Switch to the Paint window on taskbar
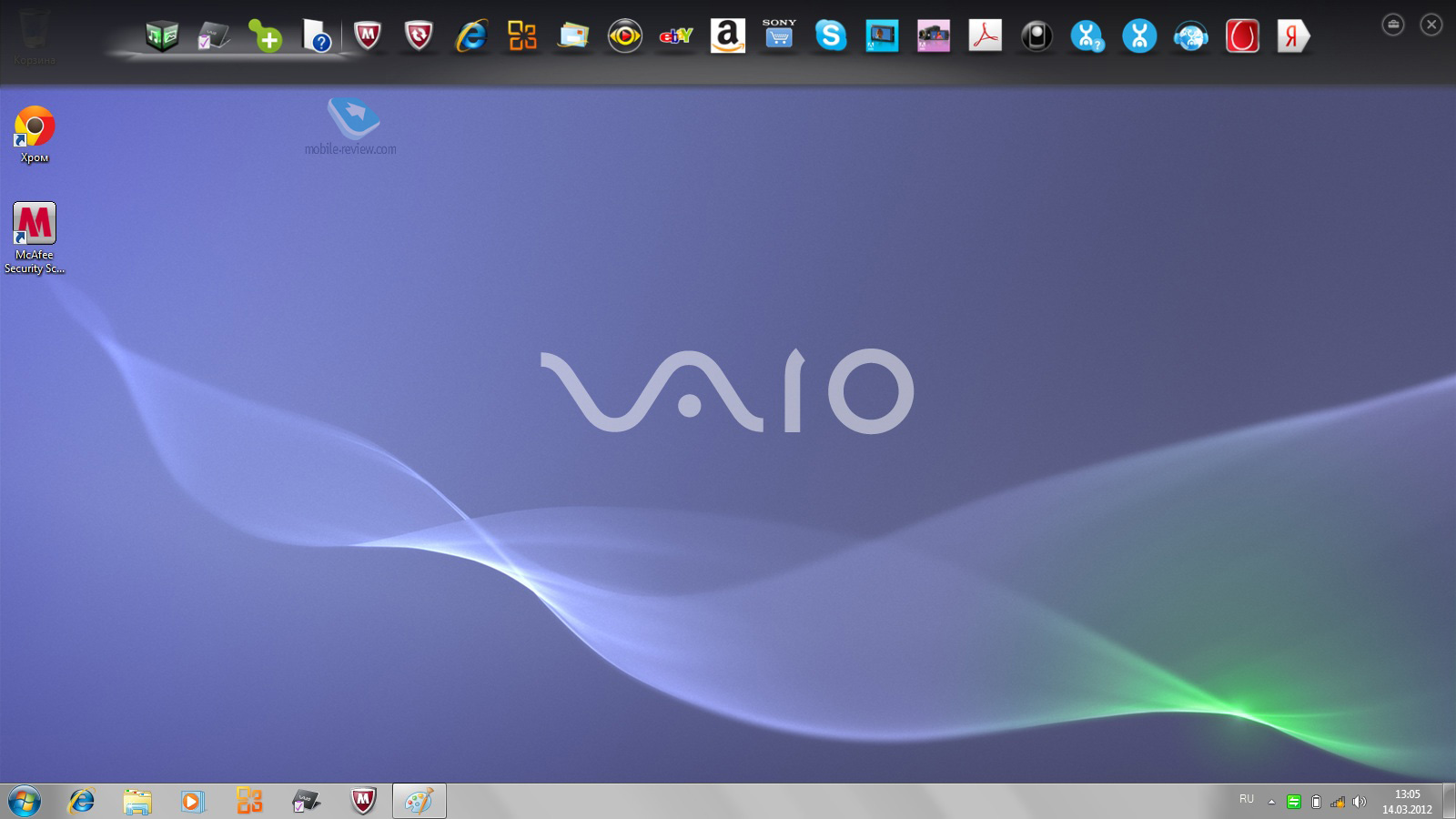The width and height of the screenshot is (1456, 819). click(x=420, y=801)
